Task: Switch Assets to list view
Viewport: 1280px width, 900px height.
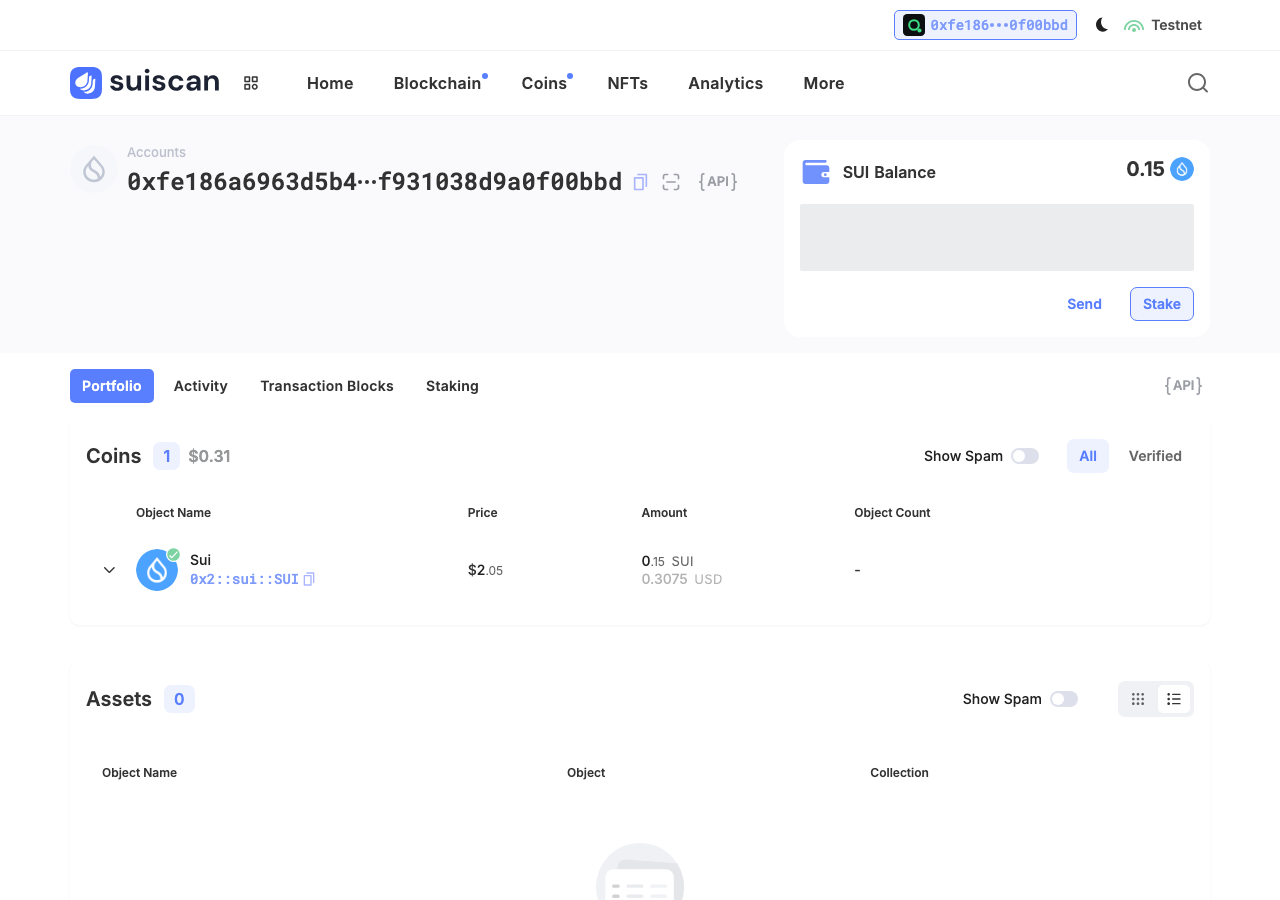Action: (1174, 699)
